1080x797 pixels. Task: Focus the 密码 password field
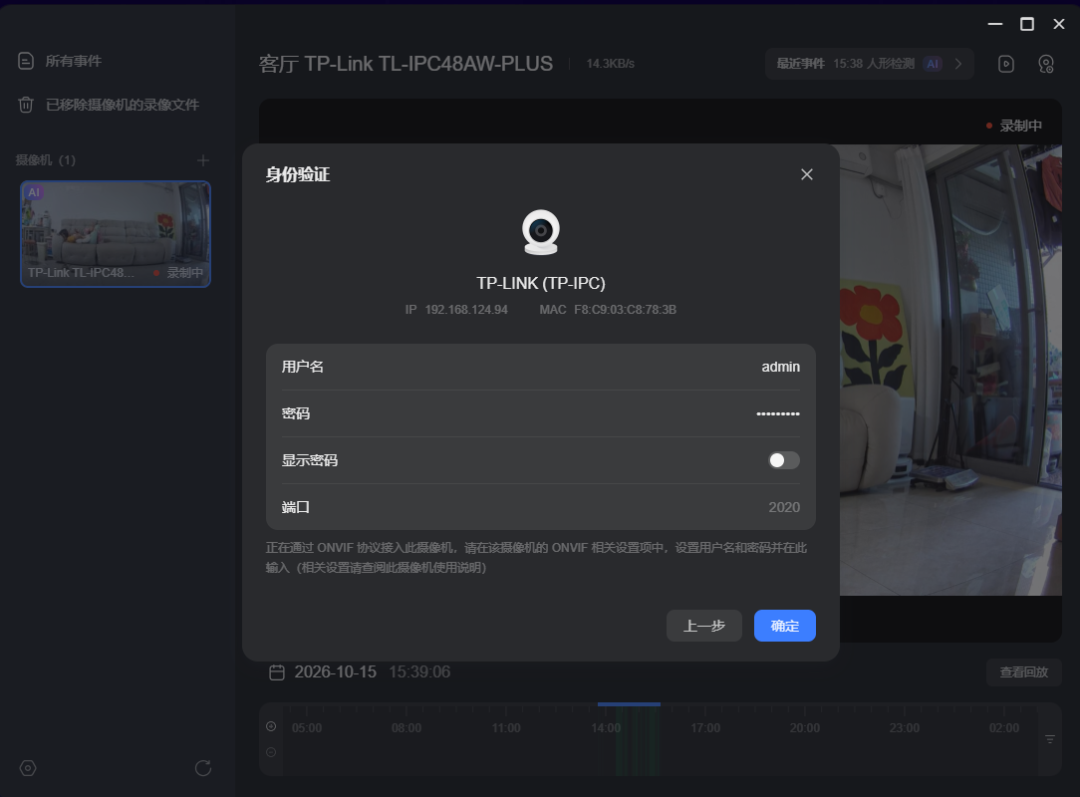(x=541, y=413)
